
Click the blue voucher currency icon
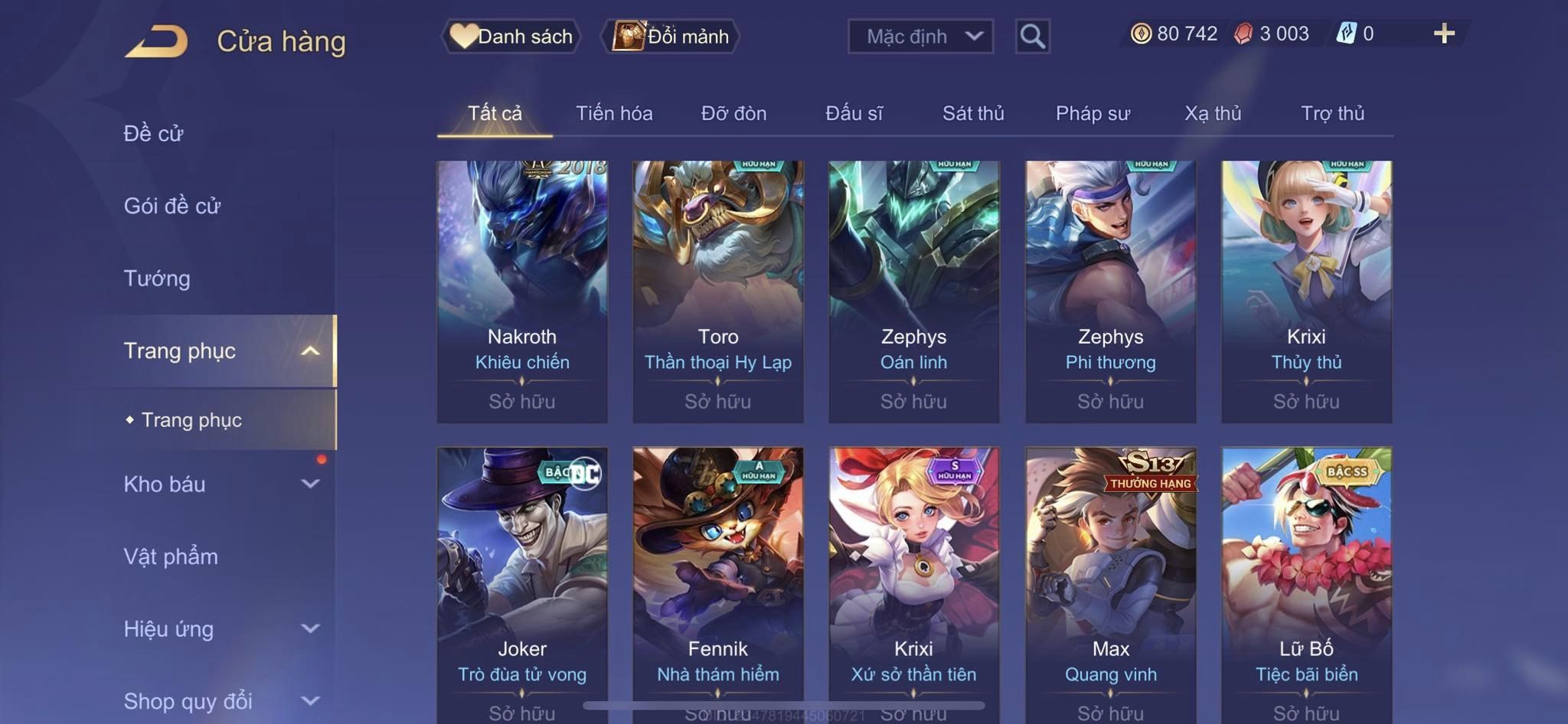point(1346,34)
